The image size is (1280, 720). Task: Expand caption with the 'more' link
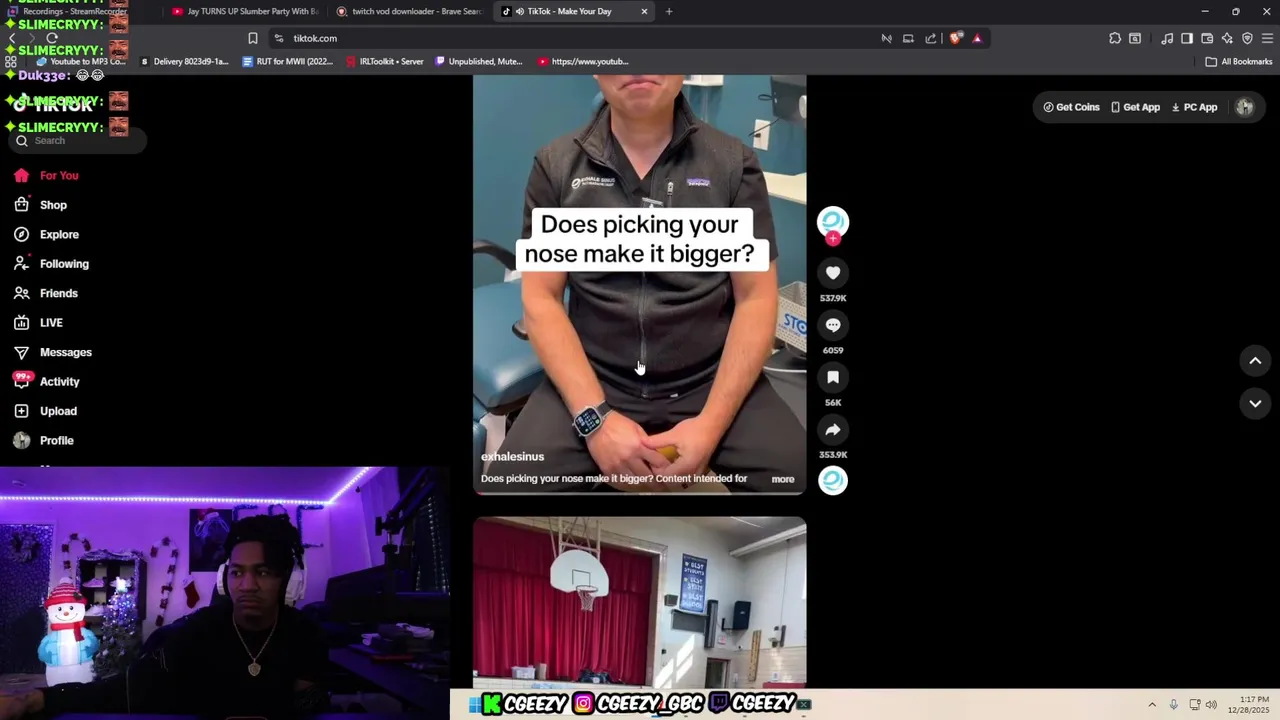coord(783,479)
